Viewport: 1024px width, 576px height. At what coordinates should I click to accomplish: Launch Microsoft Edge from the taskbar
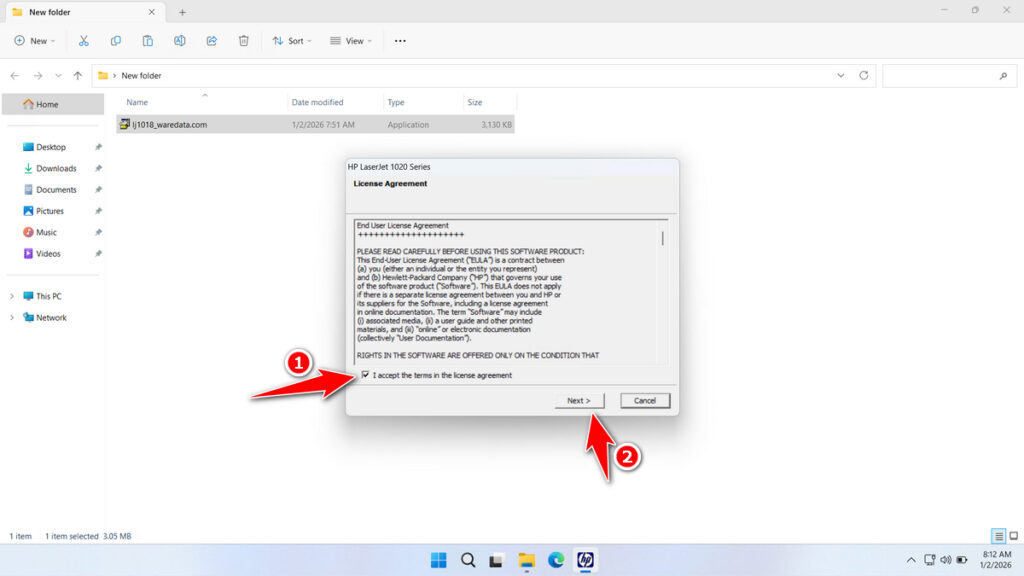click(557, 560)
